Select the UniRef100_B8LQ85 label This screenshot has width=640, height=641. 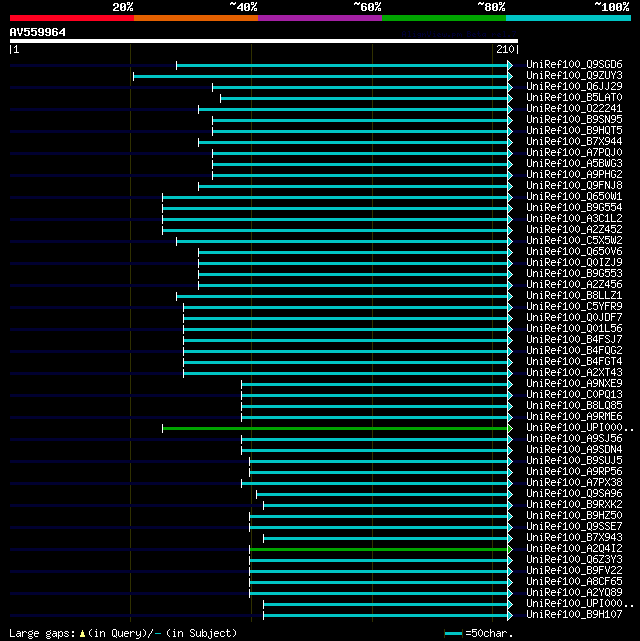pyautogui.click(x=574, y=406)
